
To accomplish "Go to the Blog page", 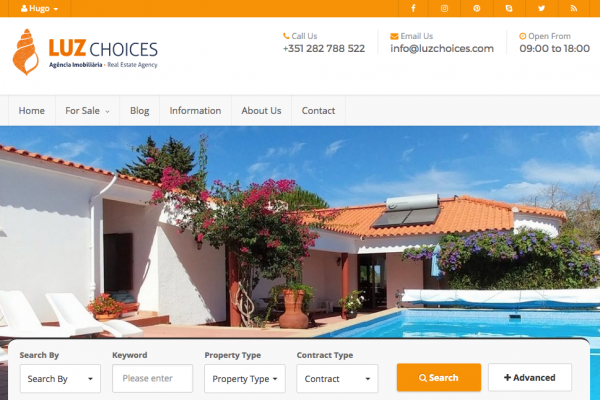I will point(139,111).
